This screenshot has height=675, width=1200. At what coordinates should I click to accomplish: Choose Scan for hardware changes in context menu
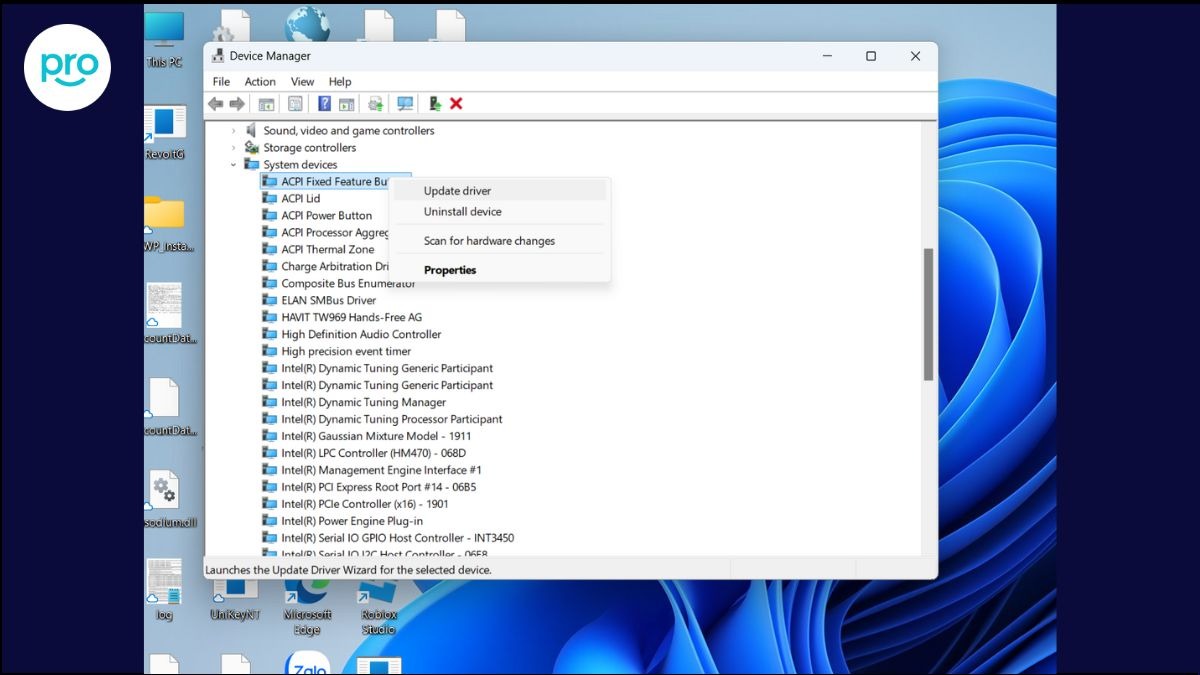pos(500,241)
